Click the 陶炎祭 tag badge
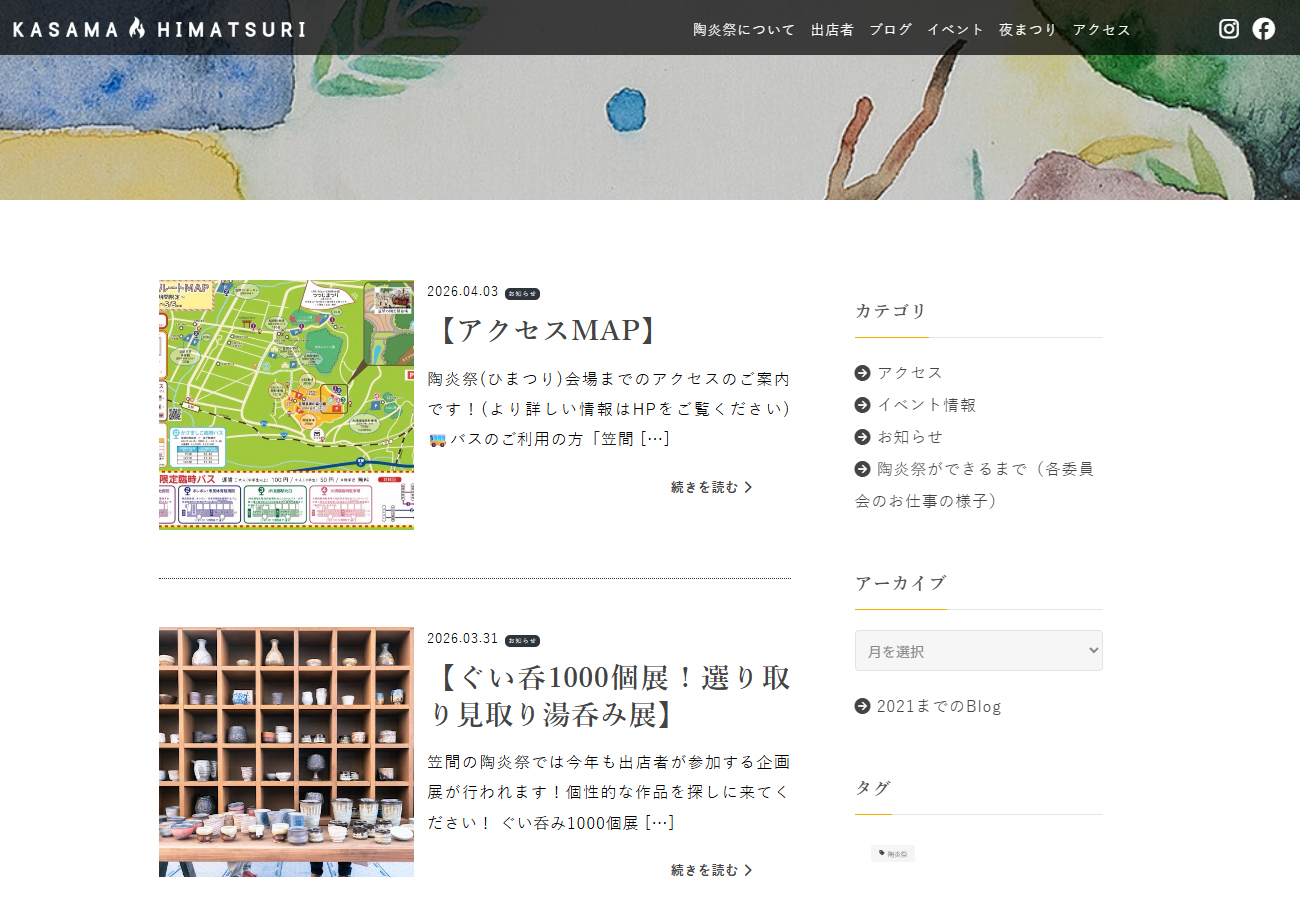Screen dimensions: 1300x911 pyautogui.click(x=893, y=854)
